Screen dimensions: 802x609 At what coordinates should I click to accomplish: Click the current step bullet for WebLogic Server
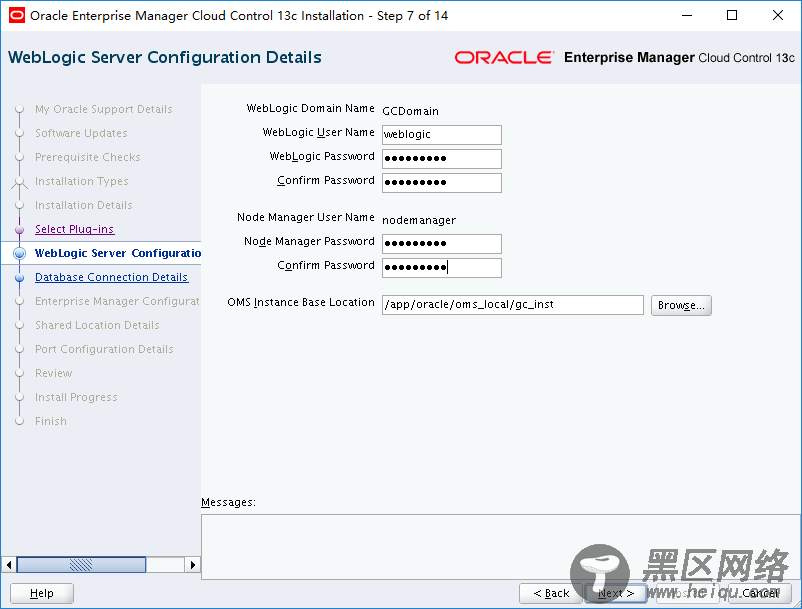click(19, 253)
